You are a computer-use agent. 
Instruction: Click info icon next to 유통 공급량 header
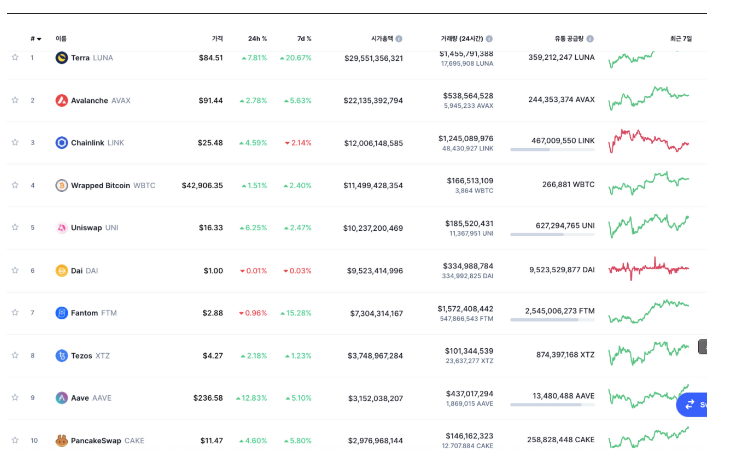click(590, 39)
